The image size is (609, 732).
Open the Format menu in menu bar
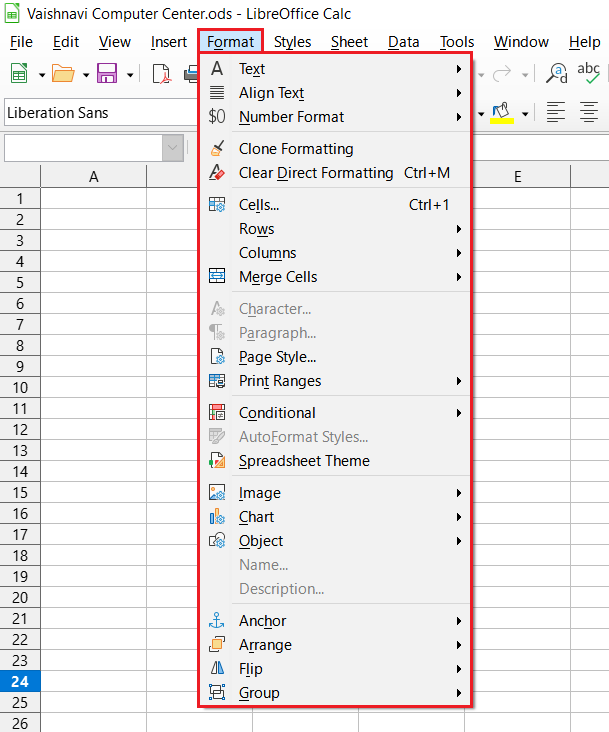click(231, 42)
